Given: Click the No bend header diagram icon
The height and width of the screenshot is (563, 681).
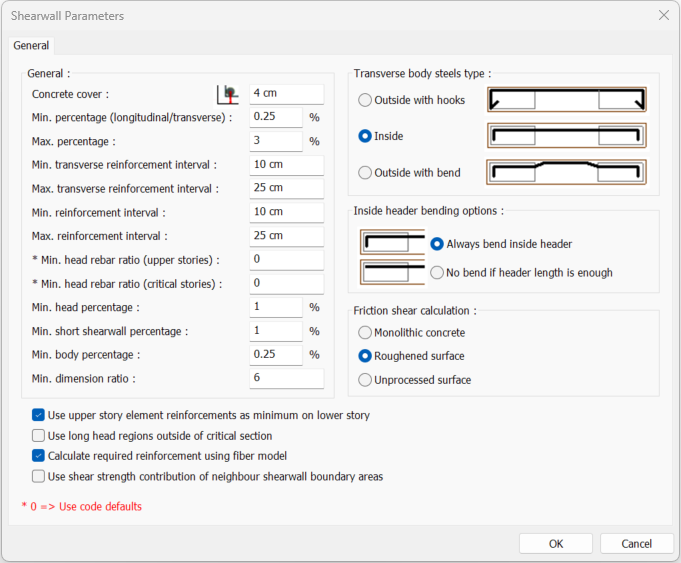Looking at the screenshot, I should 392,272.
